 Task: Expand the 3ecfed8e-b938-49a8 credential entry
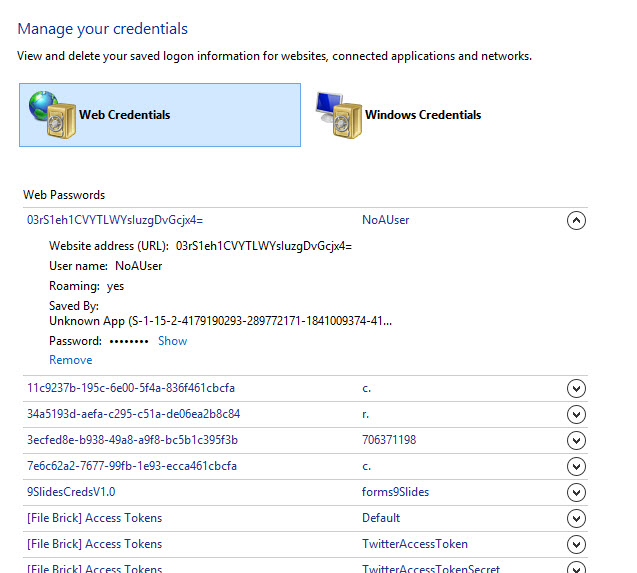click(x=576, y=441)
